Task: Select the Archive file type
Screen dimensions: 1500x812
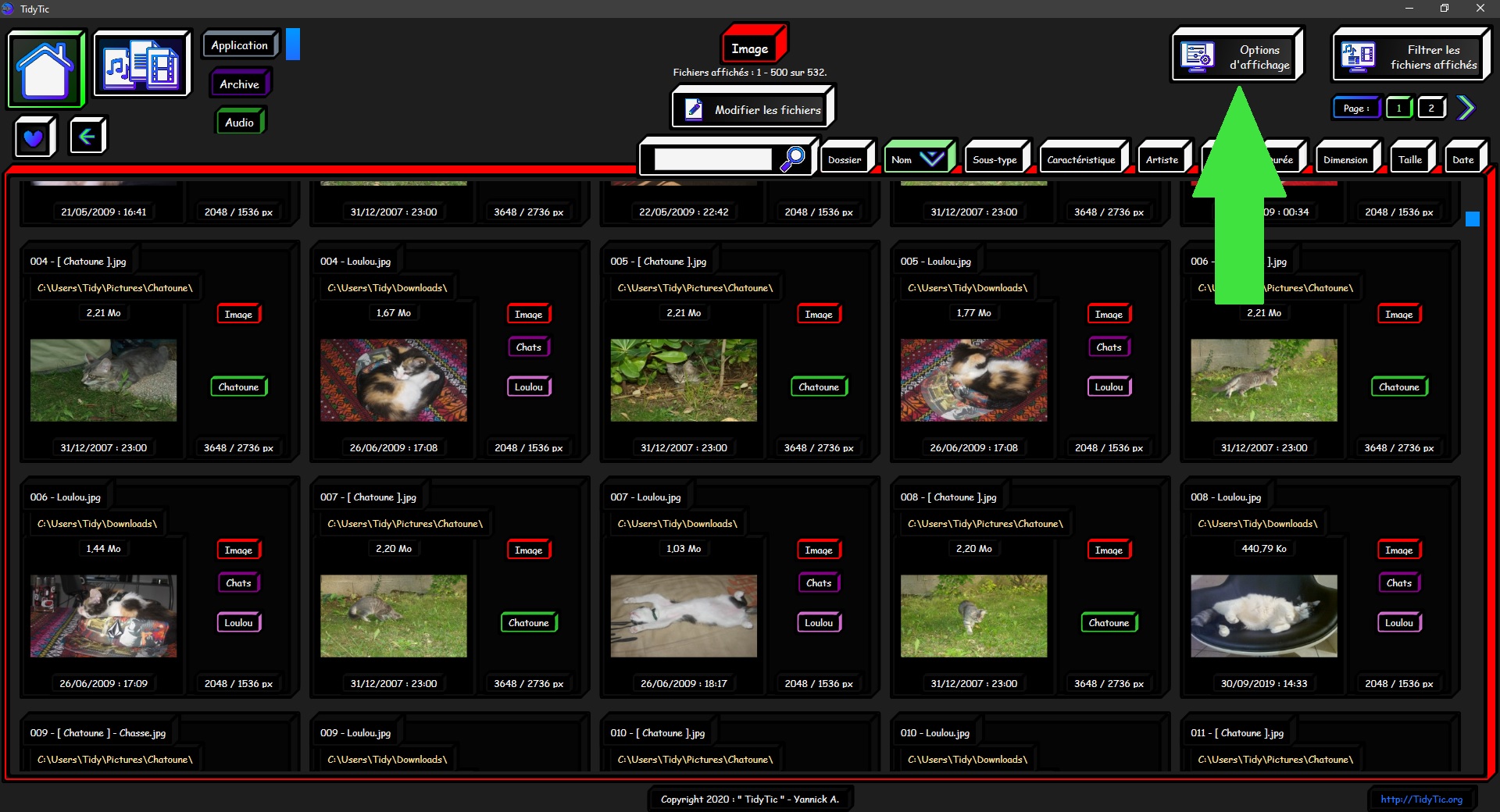Action: (x=240, y=84)
